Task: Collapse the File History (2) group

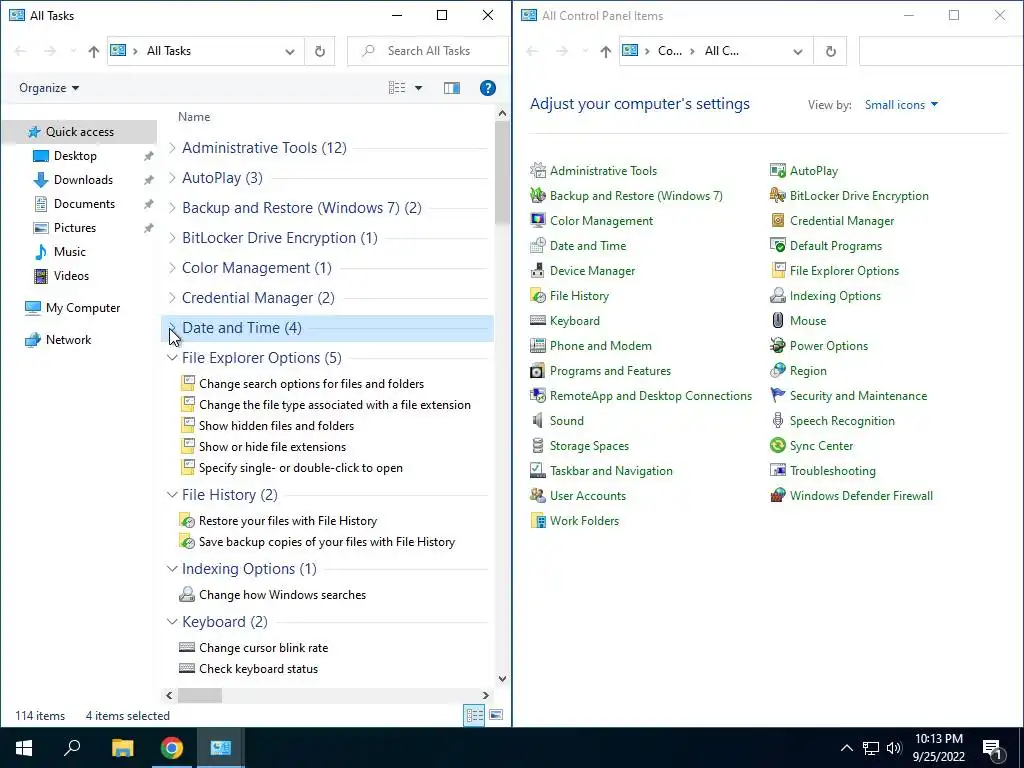Action: pos(172,495)
